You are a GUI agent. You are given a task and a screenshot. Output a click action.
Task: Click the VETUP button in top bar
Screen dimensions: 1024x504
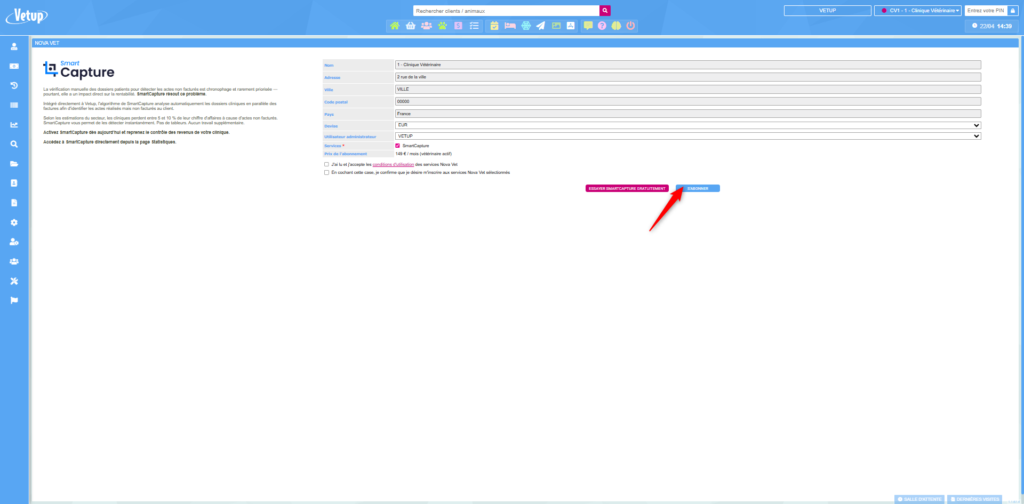pos(826,10)
